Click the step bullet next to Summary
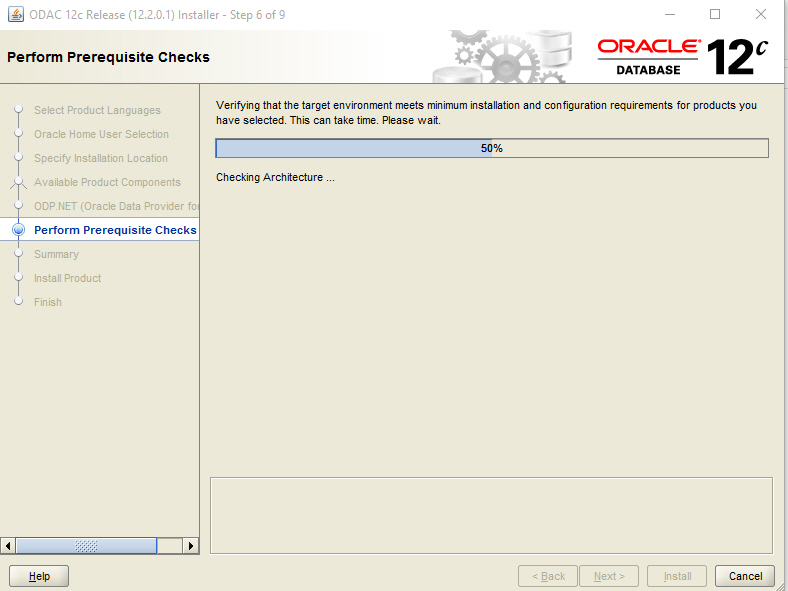 click(19, 253)
